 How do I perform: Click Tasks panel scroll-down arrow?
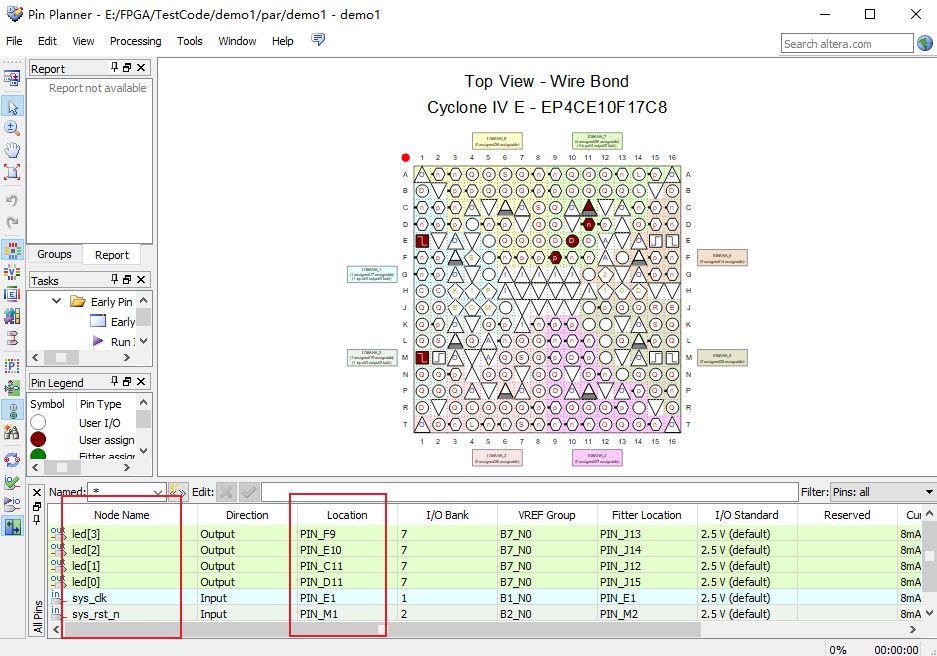point(143,341)
